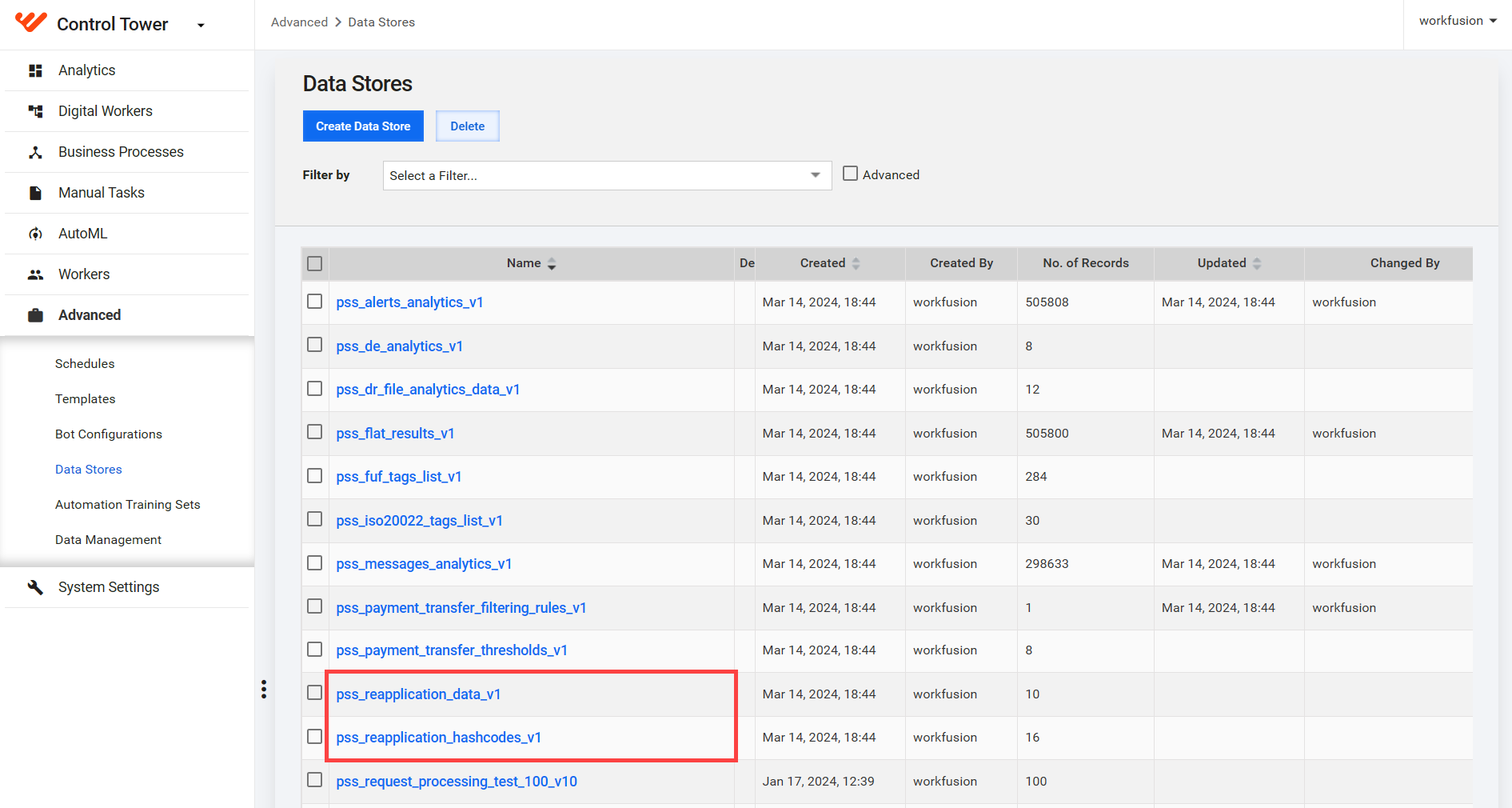Click the No. of Records column header

pyautogui.click(x=1085, y=263)
